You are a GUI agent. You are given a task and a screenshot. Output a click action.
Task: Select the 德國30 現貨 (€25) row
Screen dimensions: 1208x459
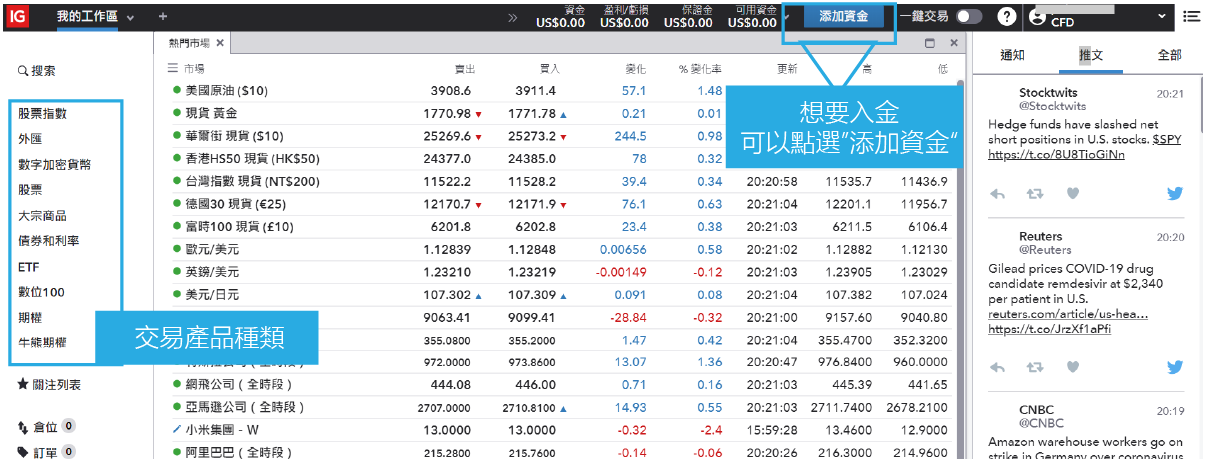coord(560,204)
